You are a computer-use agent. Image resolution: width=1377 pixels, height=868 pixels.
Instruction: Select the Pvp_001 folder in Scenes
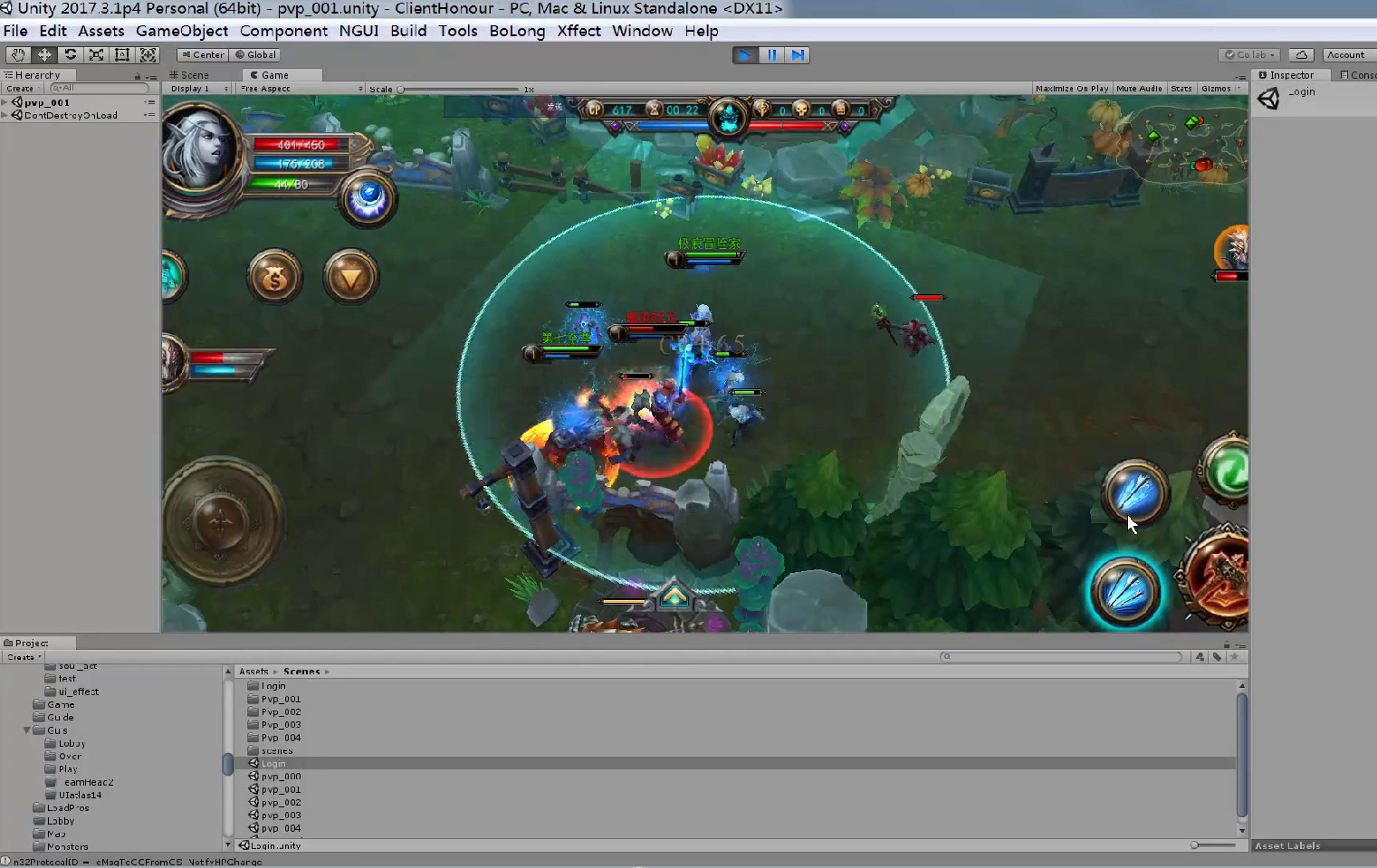click(274, 699)
